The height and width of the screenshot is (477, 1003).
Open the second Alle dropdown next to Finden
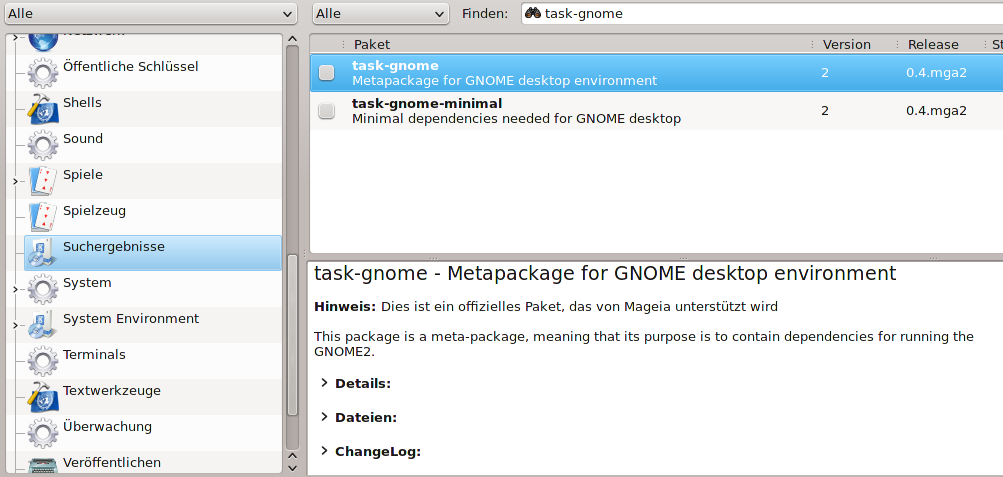tap(381, 13)
